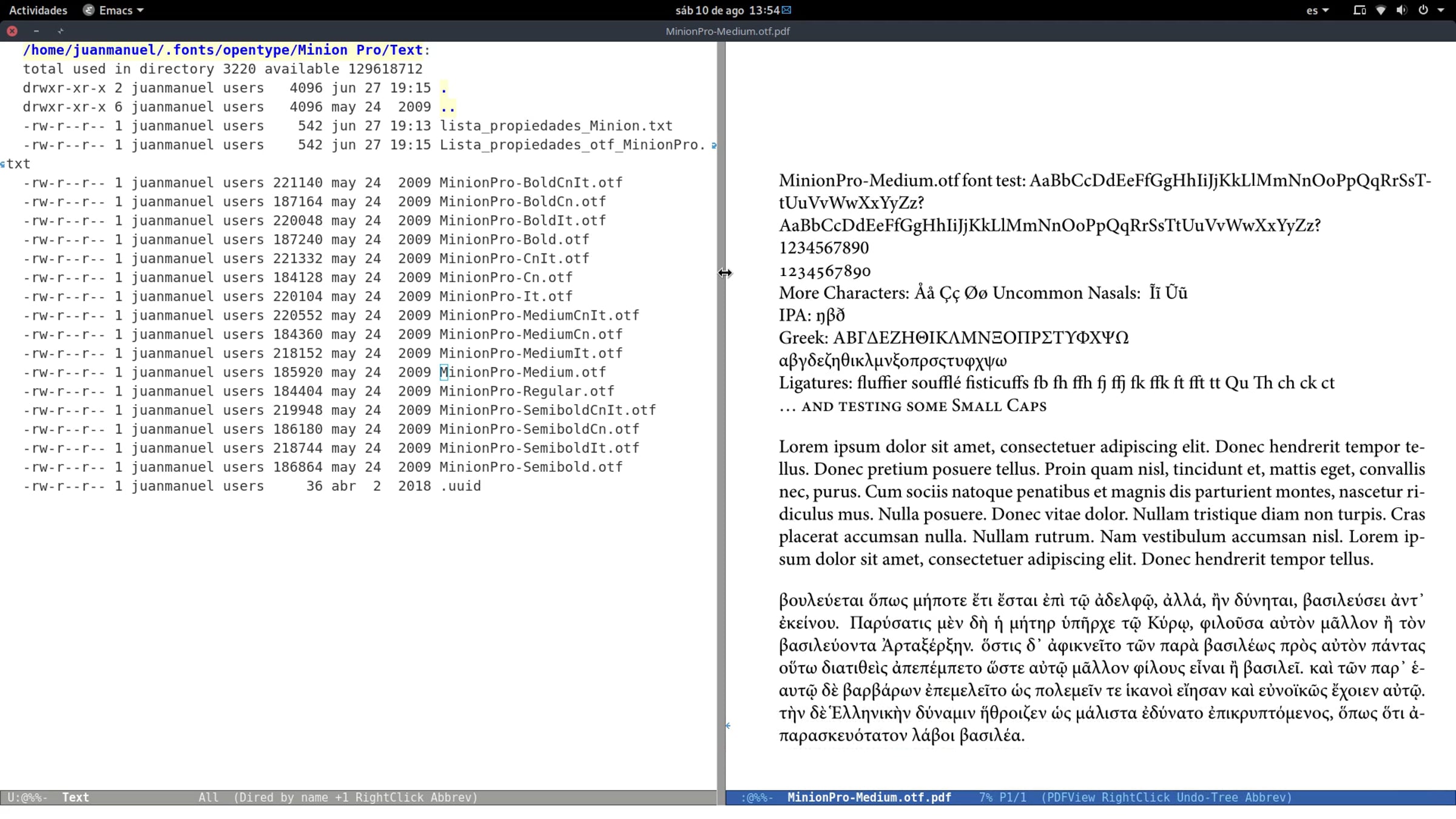The height and width of the screenshot is (819, 1456).
Task: Select MinionPro-Semibold.otf file
Action: (531, 467)
